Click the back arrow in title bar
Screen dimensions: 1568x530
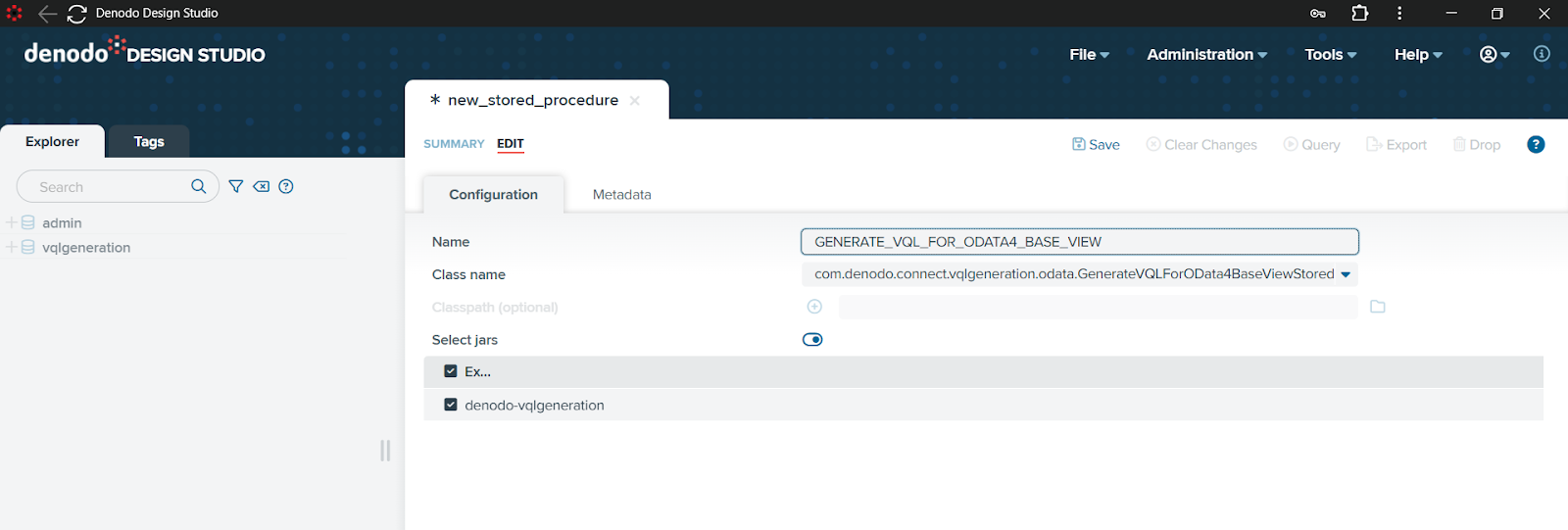coord(47,14)
